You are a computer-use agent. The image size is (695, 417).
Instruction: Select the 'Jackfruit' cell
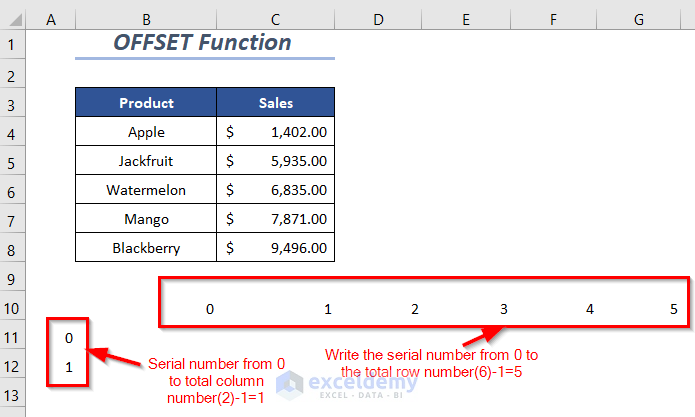click(x=146, y=160)
